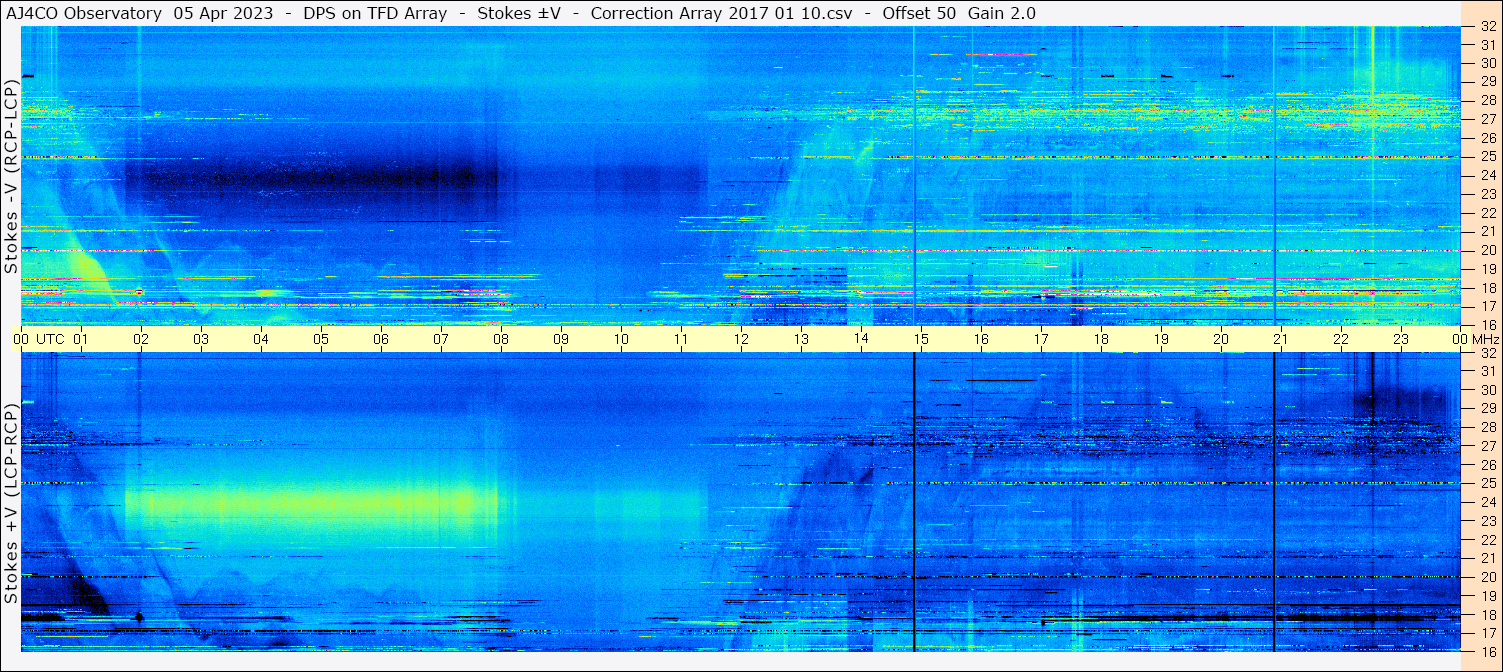Click 18 MHz label on upper -V panel
Viewport: 1503px width, 672px height.
click(x=1488, y=288)
